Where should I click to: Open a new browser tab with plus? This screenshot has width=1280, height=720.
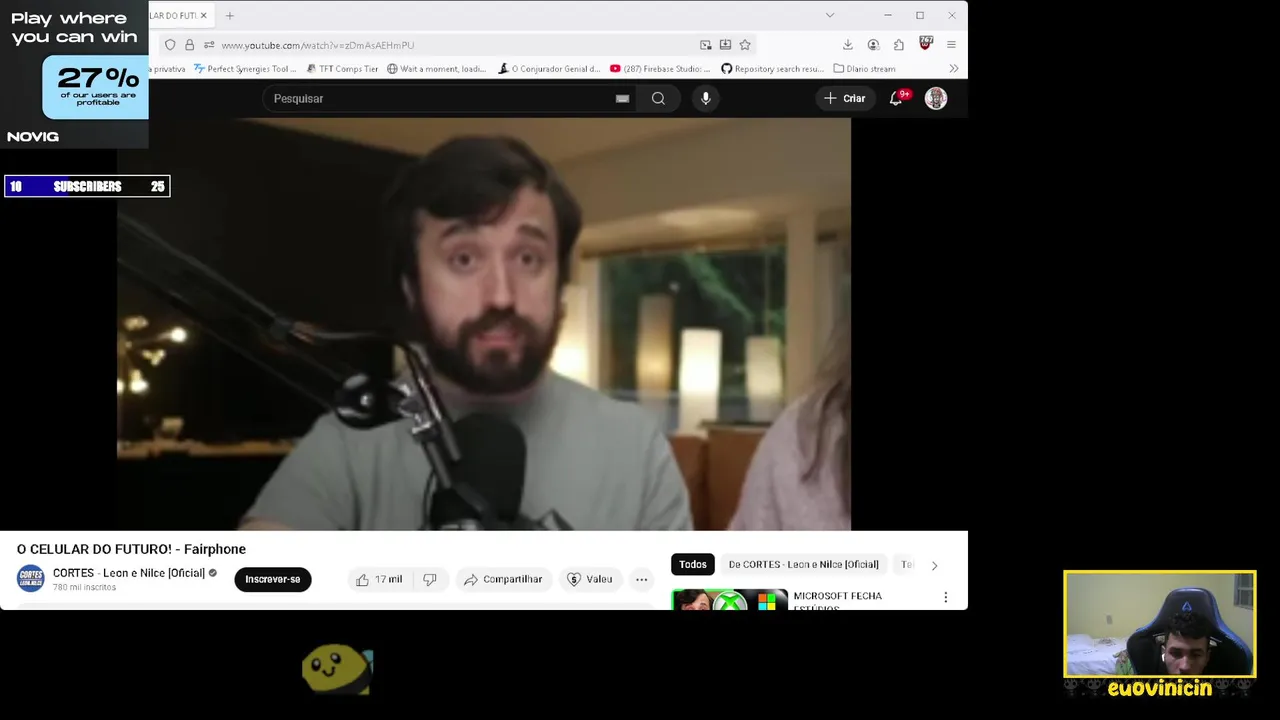pos(229,15)
